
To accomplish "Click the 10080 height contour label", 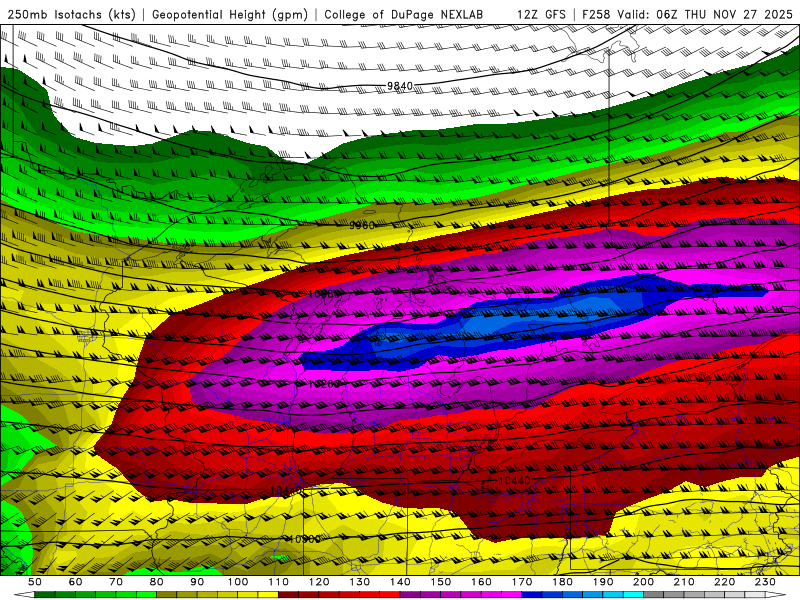I will [x=324, y=294].
